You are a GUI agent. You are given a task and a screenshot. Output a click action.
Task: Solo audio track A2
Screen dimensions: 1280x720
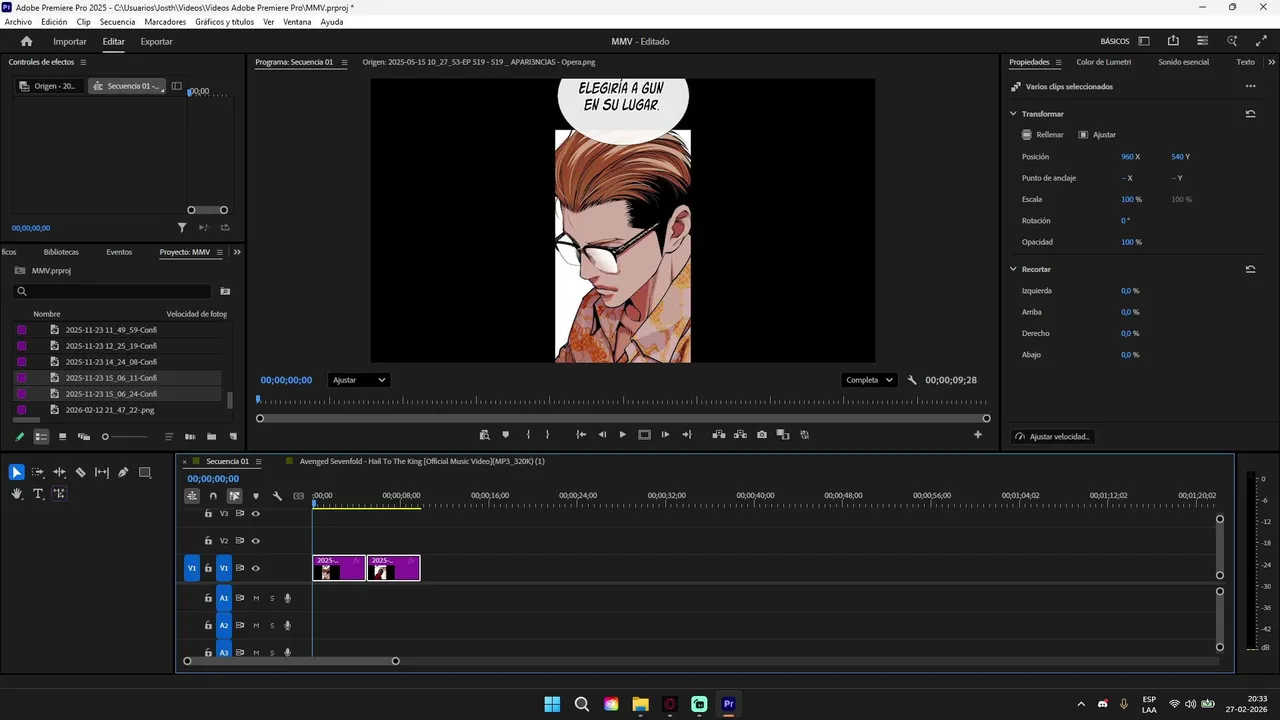pyautogui.click(x=272, y=625)
